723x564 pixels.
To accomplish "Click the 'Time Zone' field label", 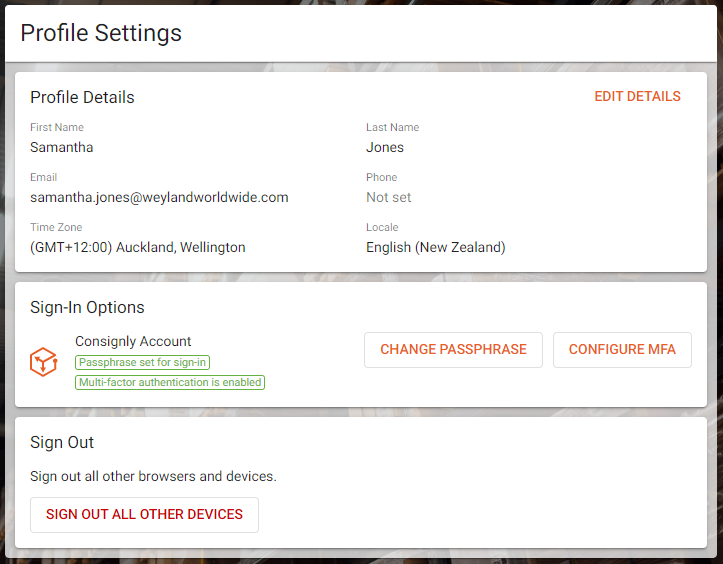I will (x=56, y=227).
